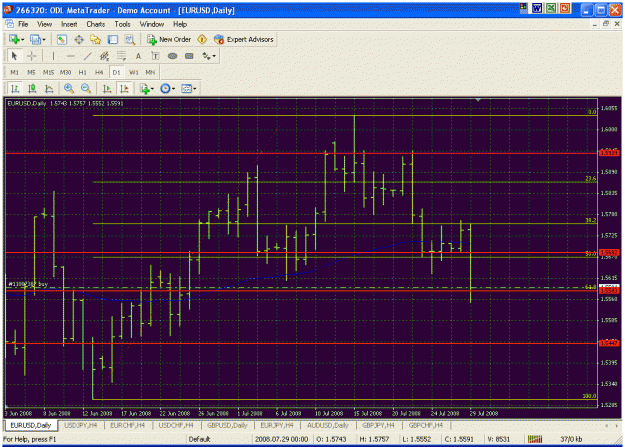Switch to the GBPCHF,H4 chart tab

click(x=426, y=425)
